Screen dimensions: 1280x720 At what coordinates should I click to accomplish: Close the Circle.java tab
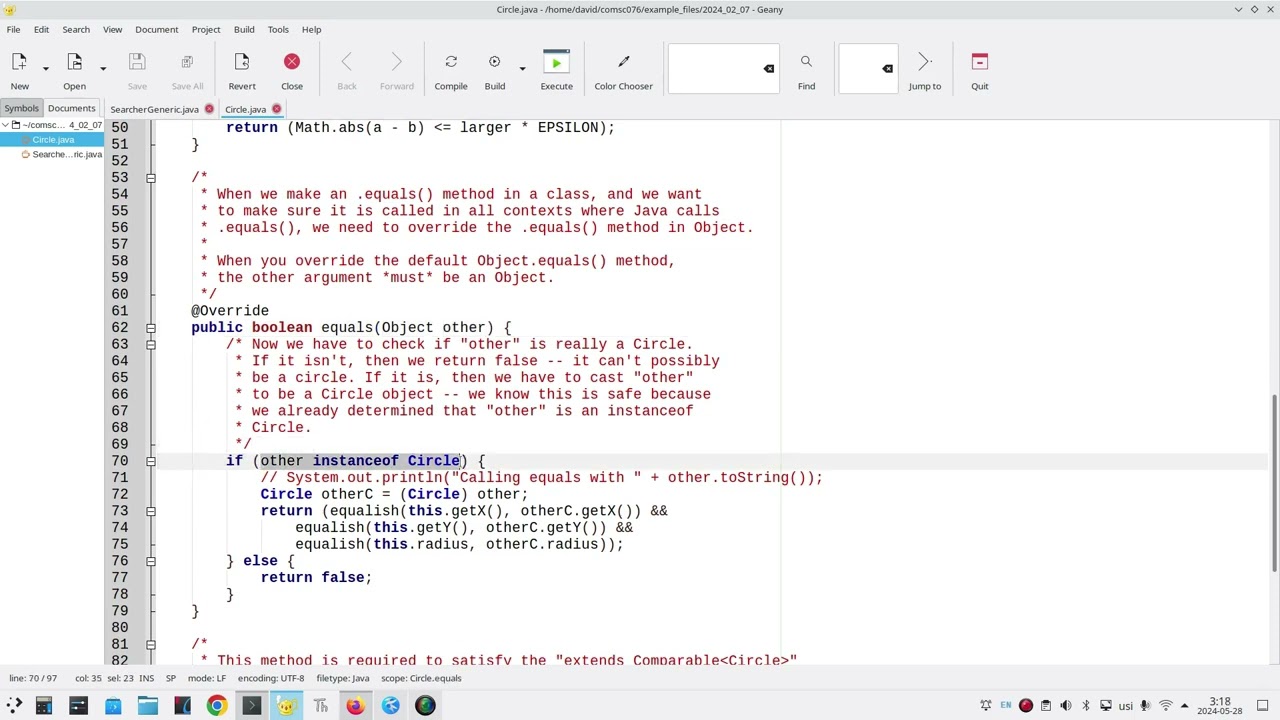[x=277, y=109]
